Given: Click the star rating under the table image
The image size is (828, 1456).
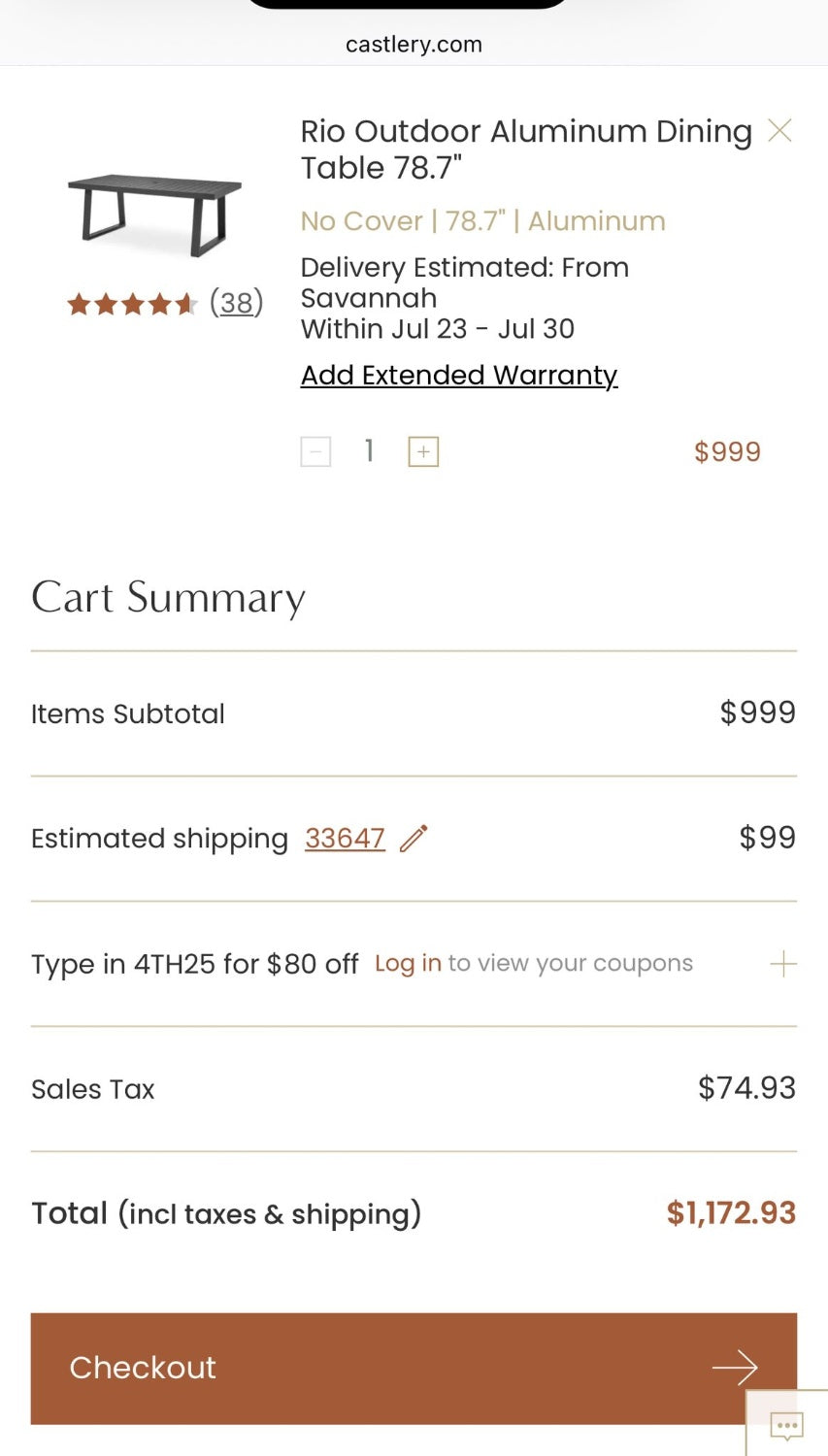Looking at the screenshot, I should (132, 305).
